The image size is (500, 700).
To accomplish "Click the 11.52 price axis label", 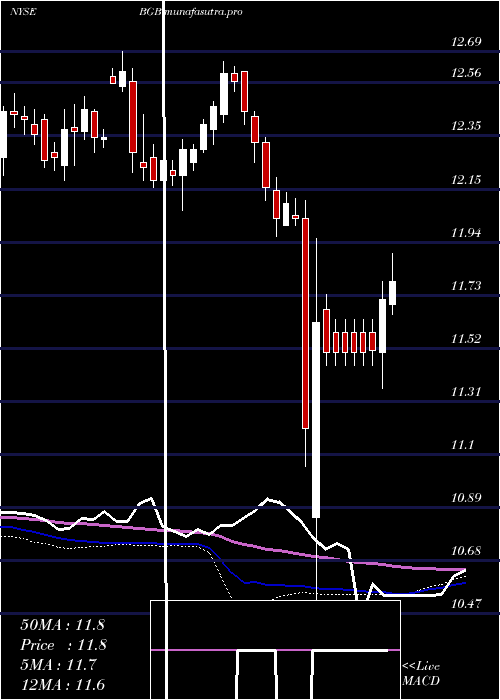I will [x=466, y=338].
